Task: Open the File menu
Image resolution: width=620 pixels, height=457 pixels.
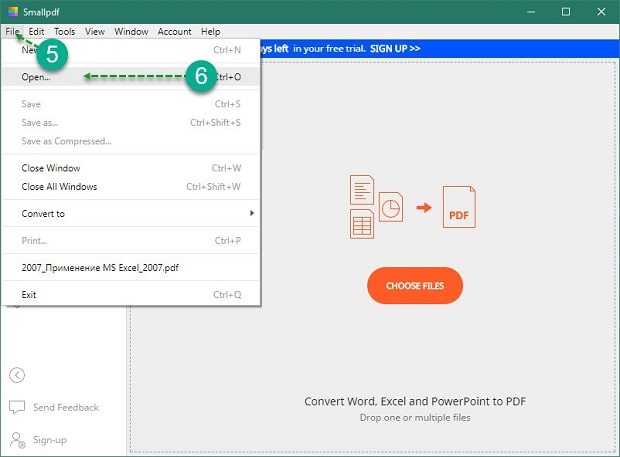Action: point(12,32)
